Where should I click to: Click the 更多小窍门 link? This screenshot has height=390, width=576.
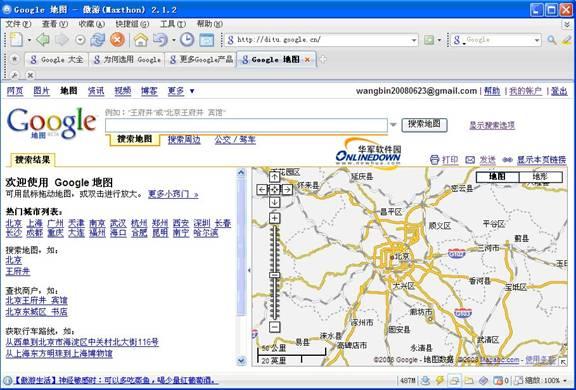(173, 194)
